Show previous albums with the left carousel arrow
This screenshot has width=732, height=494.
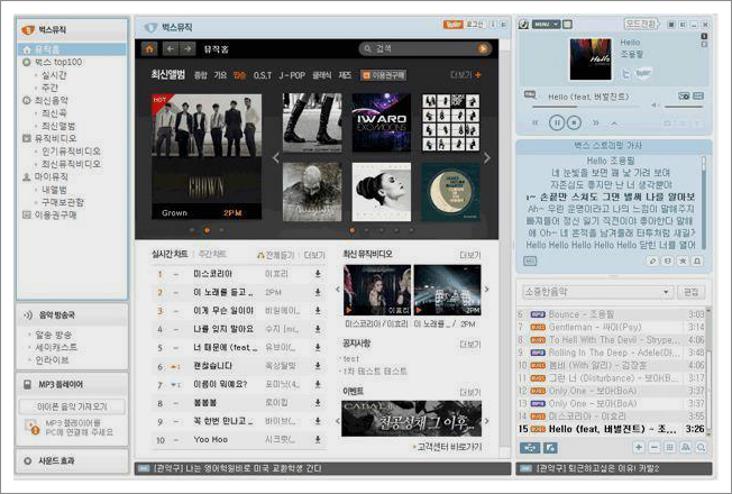(276, 158)
